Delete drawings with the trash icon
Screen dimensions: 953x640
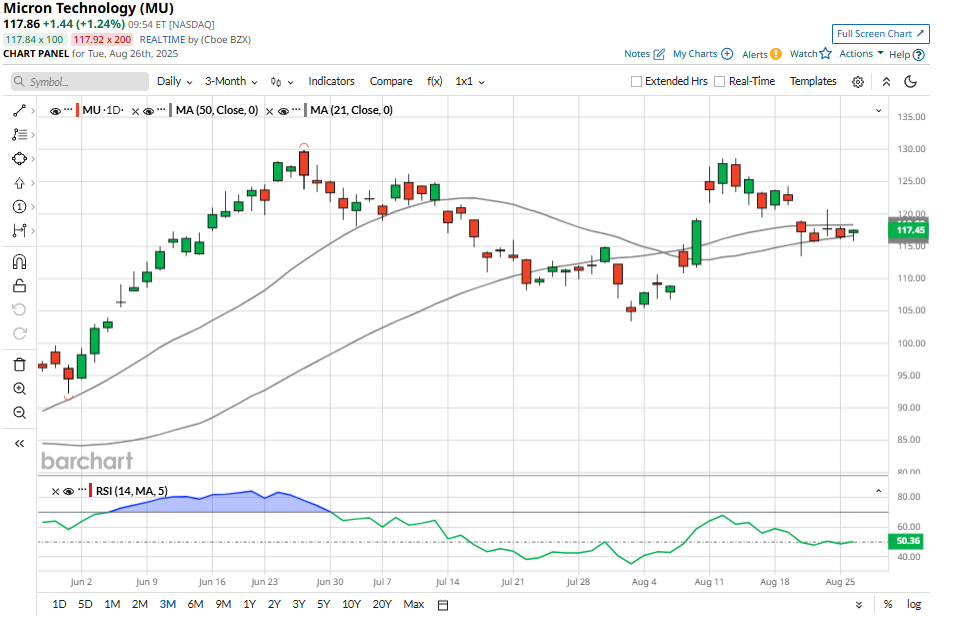pos(19,365)
